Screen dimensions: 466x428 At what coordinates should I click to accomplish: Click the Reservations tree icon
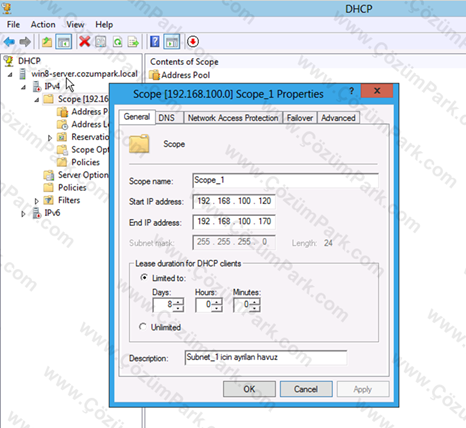coord(62,137)
